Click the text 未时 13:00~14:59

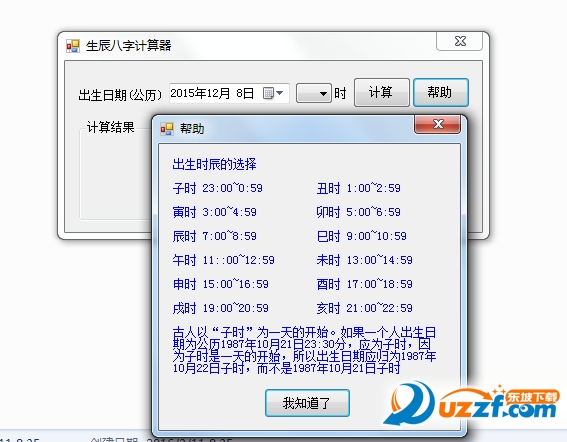(364, 260)
